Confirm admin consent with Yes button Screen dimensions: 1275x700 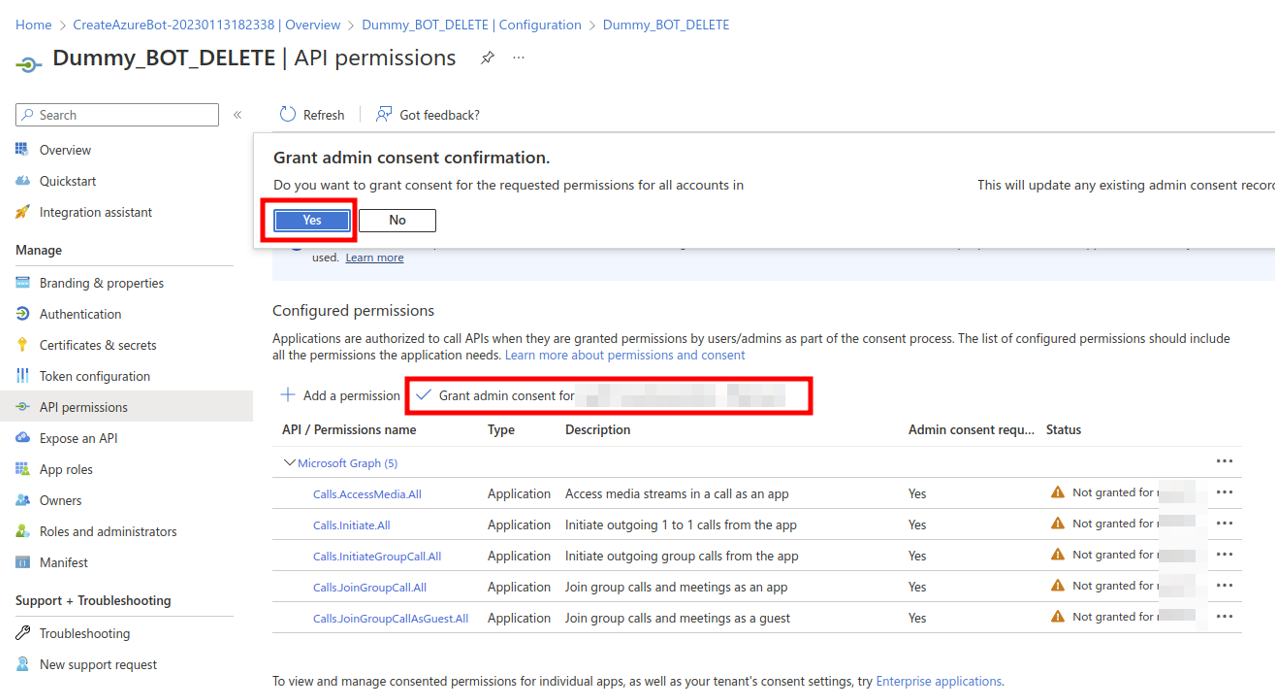coord(312,220)
